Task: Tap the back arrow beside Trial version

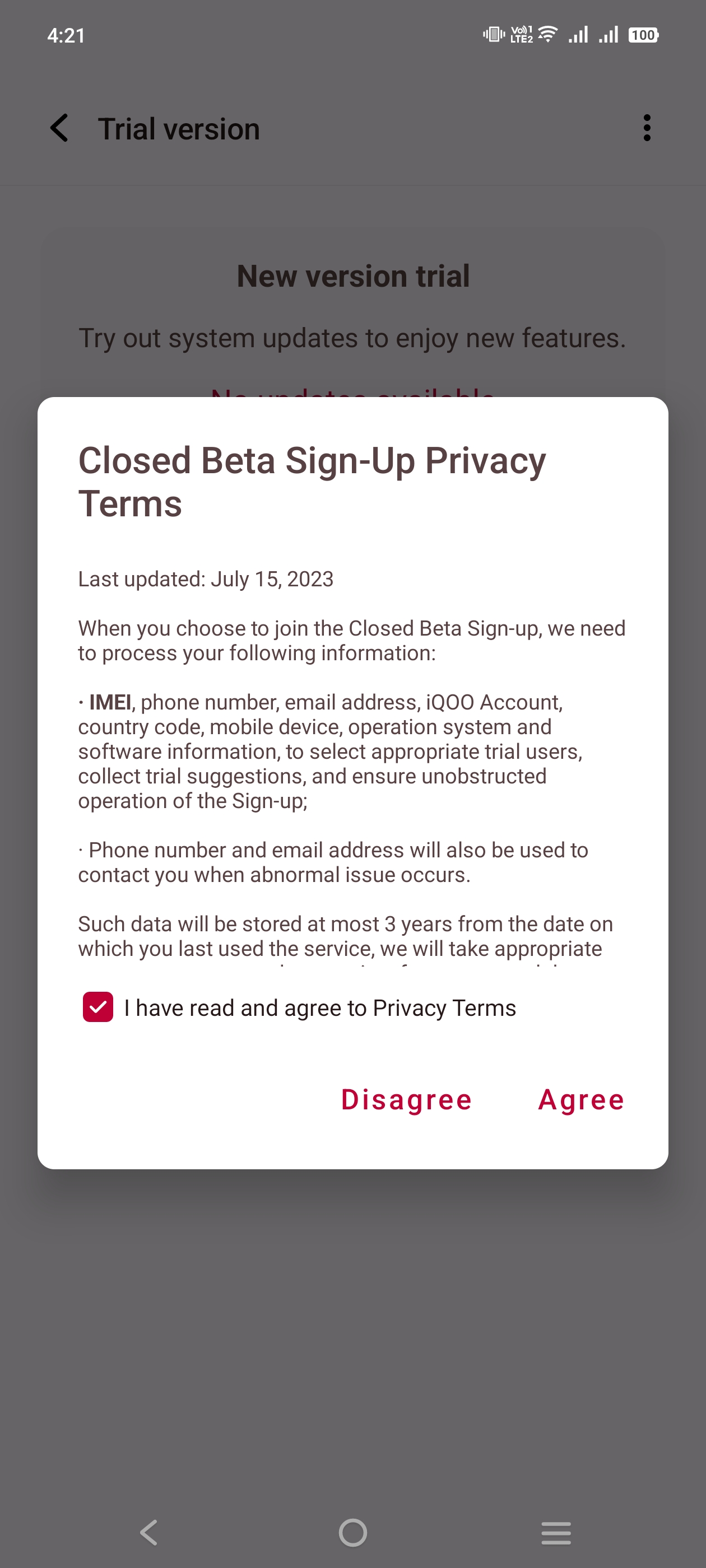Action: [x=60, y=128]
